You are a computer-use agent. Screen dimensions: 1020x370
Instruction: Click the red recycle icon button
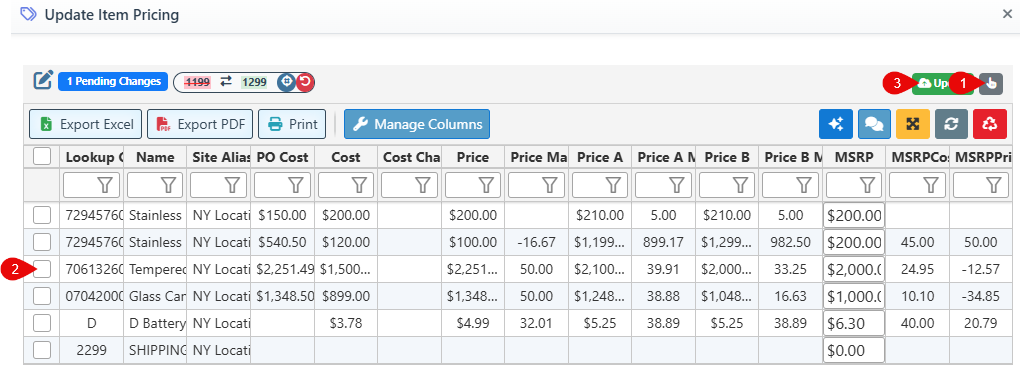click(990, 124)
